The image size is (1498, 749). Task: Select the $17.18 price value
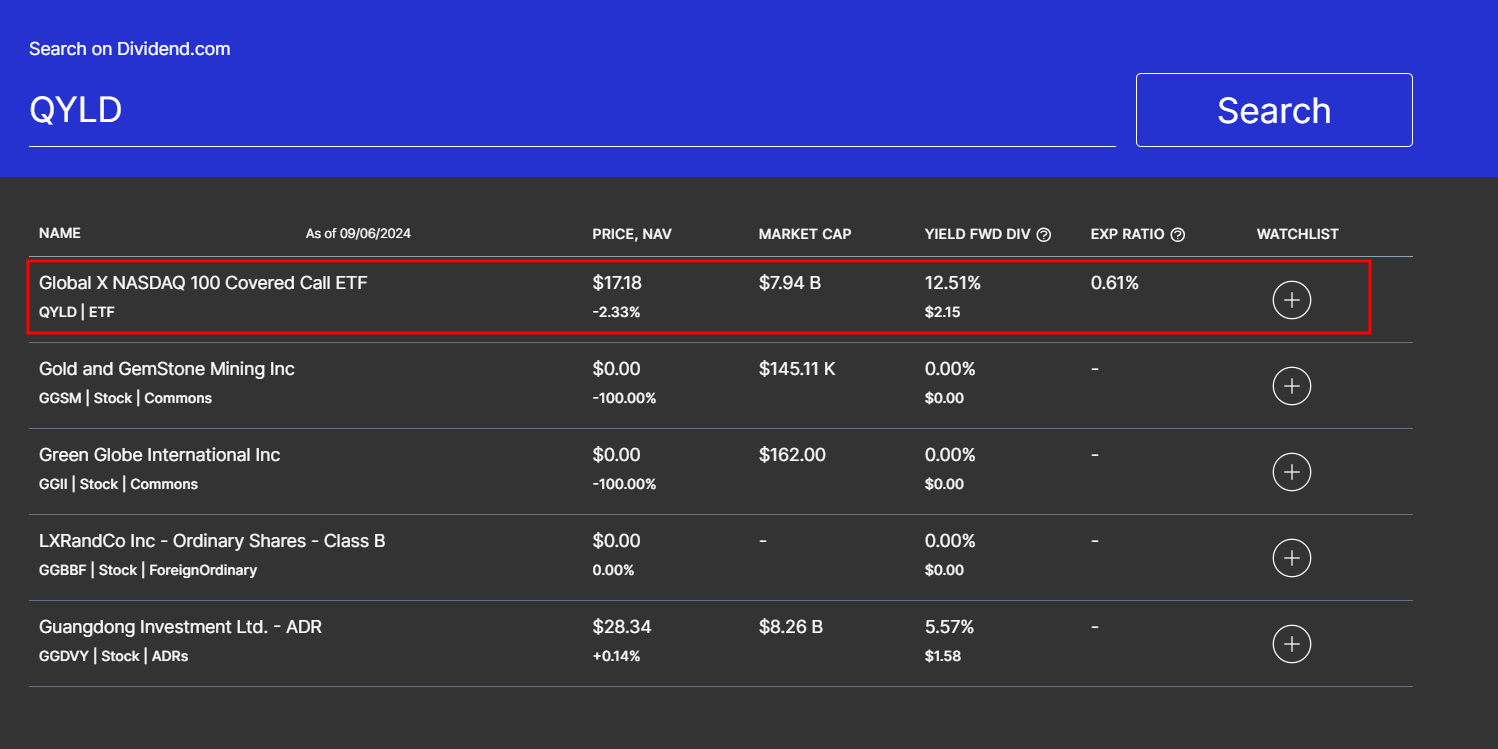617,283
